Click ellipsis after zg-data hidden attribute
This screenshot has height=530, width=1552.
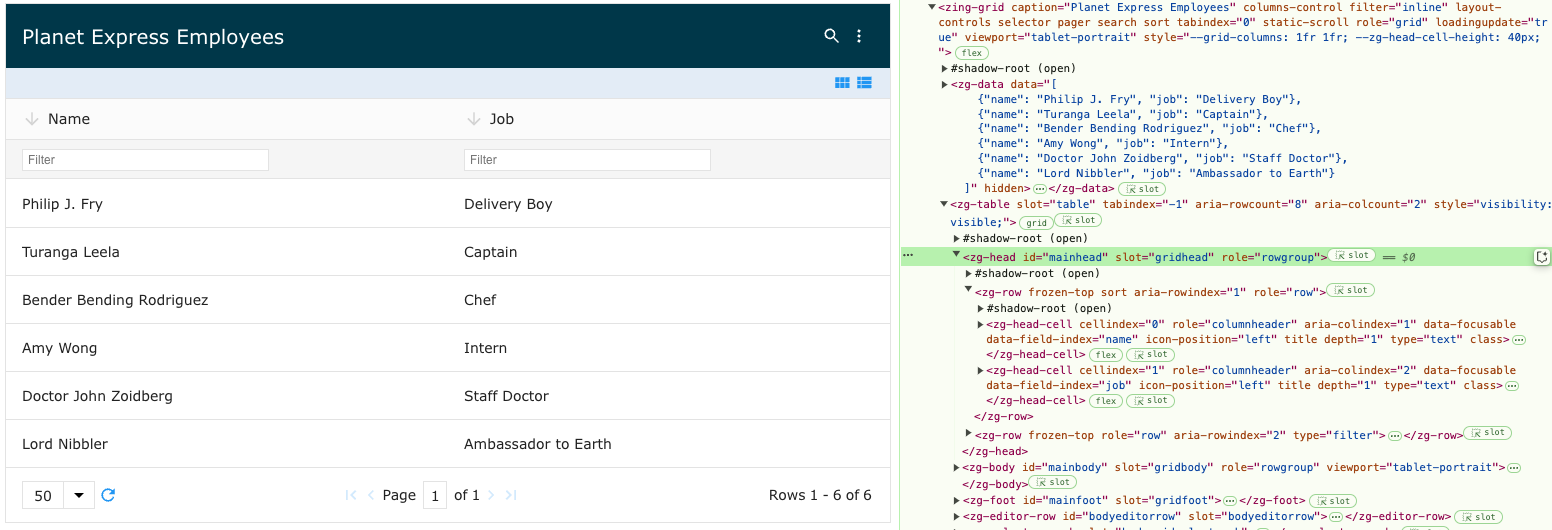click(x=1040, y=188)
